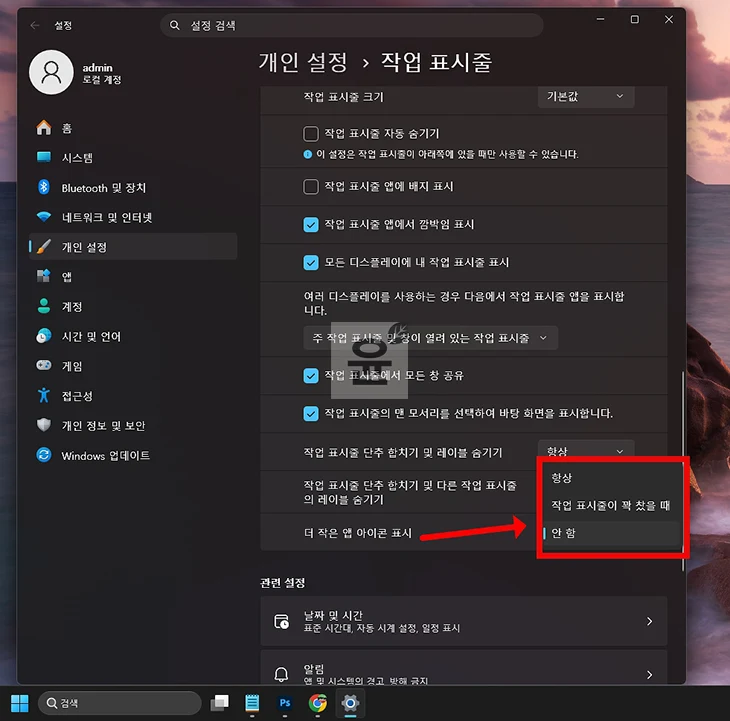Open Bluetooth 및 장치 category
This screenshot has height=721, width=730.
(x=133, y=188)
